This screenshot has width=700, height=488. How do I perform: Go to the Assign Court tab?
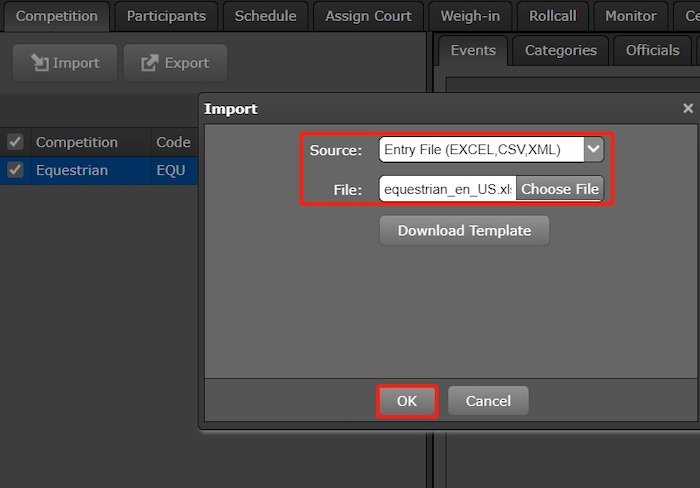click(369, 16)
